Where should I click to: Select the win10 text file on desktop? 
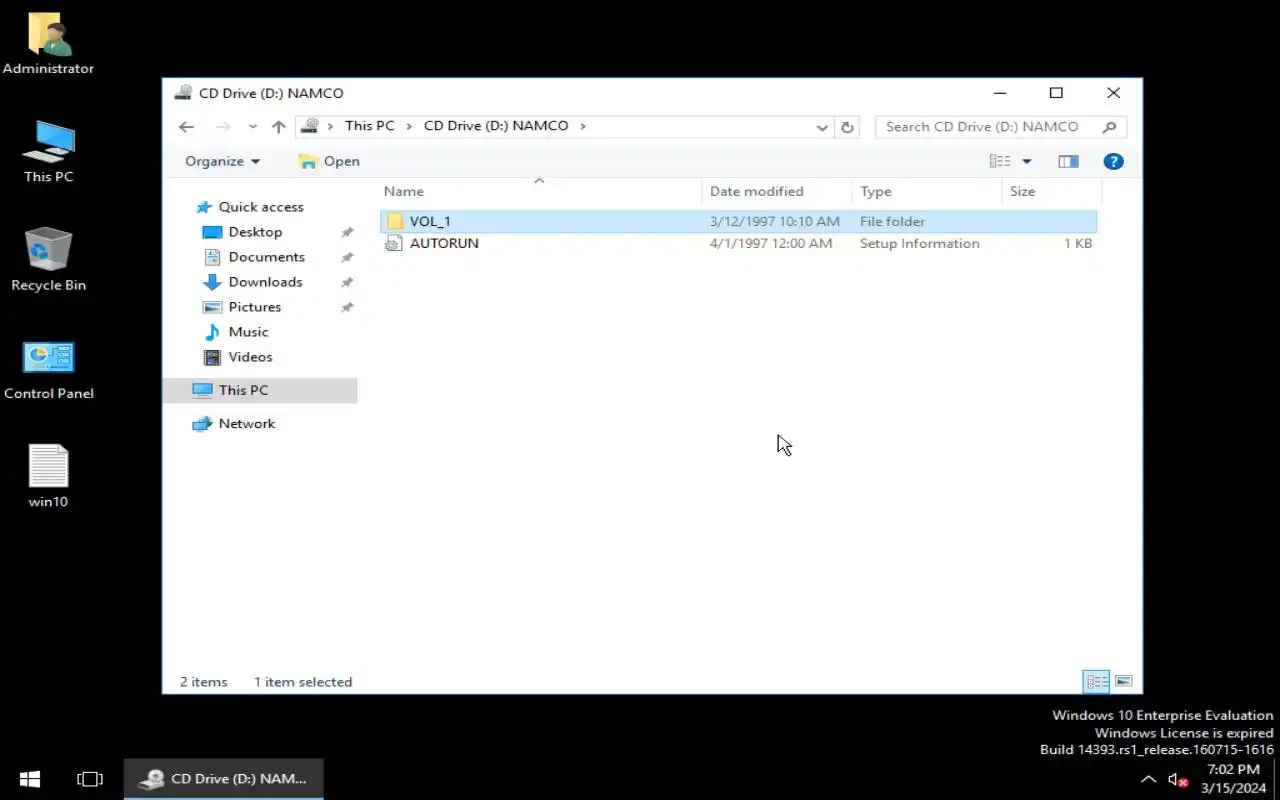point(48,476)
